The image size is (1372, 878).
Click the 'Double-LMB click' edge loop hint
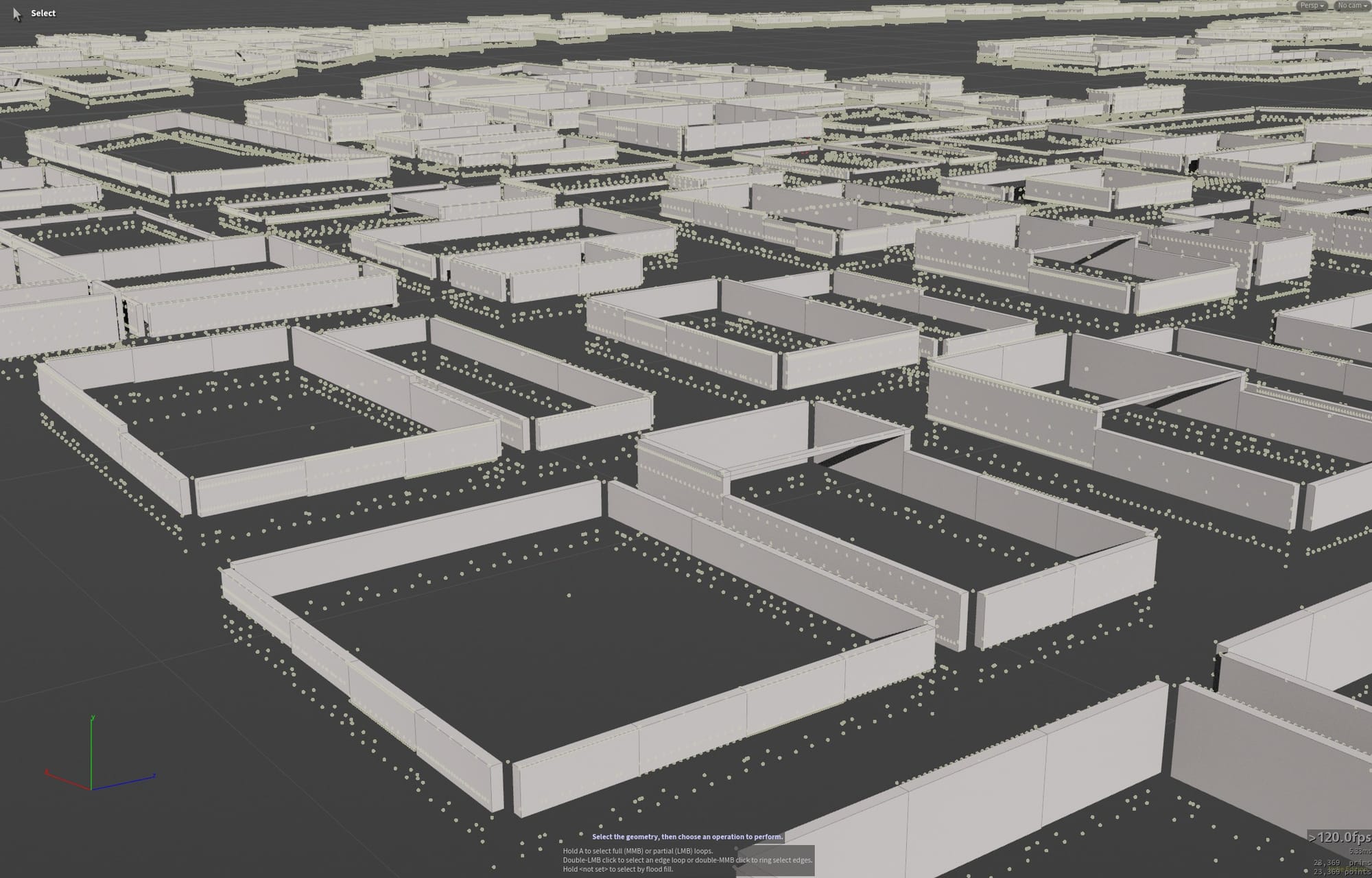pos(687,860)
